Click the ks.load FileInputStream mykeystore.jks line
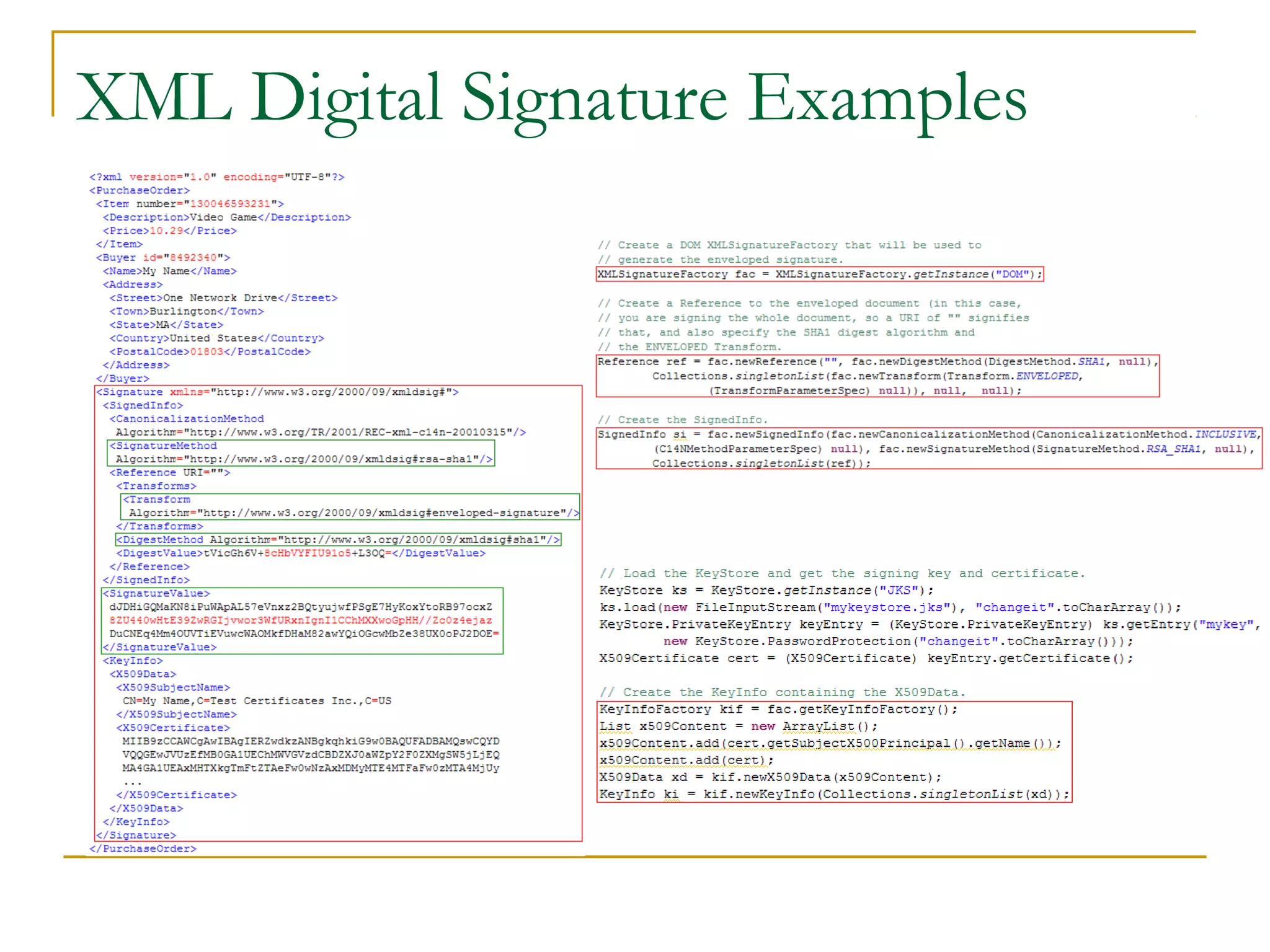The height and width of the screenshot is (952, 1270). (x=890, y=607)
